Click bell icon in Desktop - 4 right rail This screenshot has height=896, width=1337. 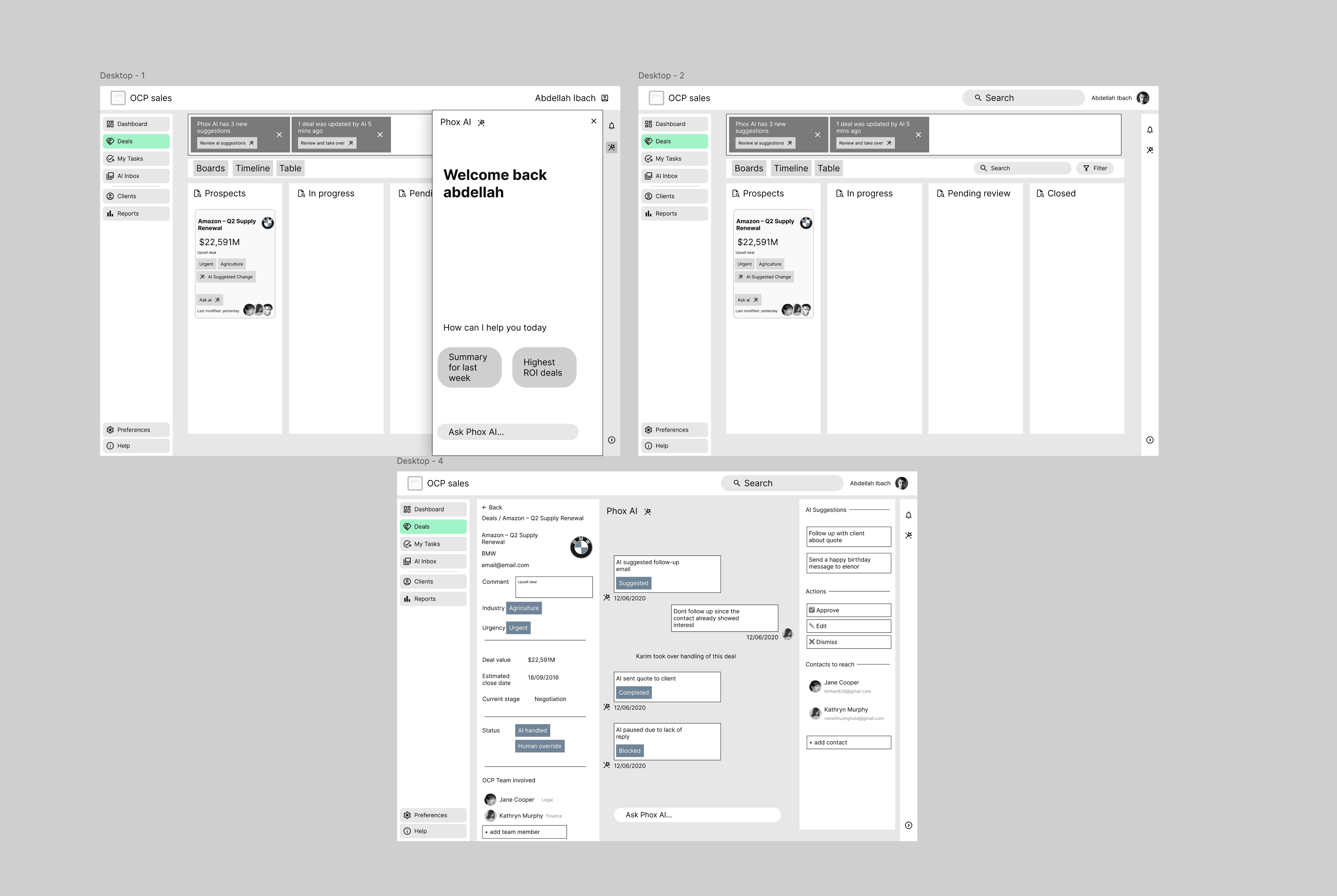coord(908,515)
